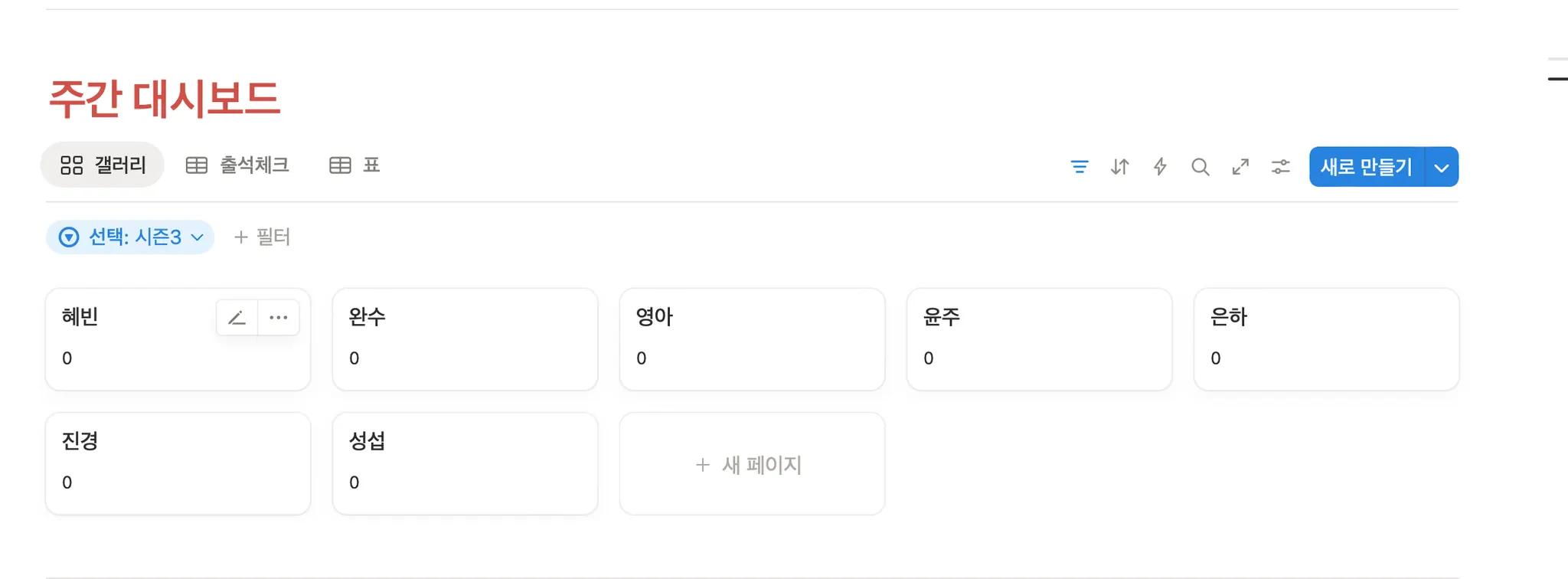Screen dimensions: 1568x579
Task: Expand the 새로 만들기 dropdown arrow
Action: (x=1442, y=167)
